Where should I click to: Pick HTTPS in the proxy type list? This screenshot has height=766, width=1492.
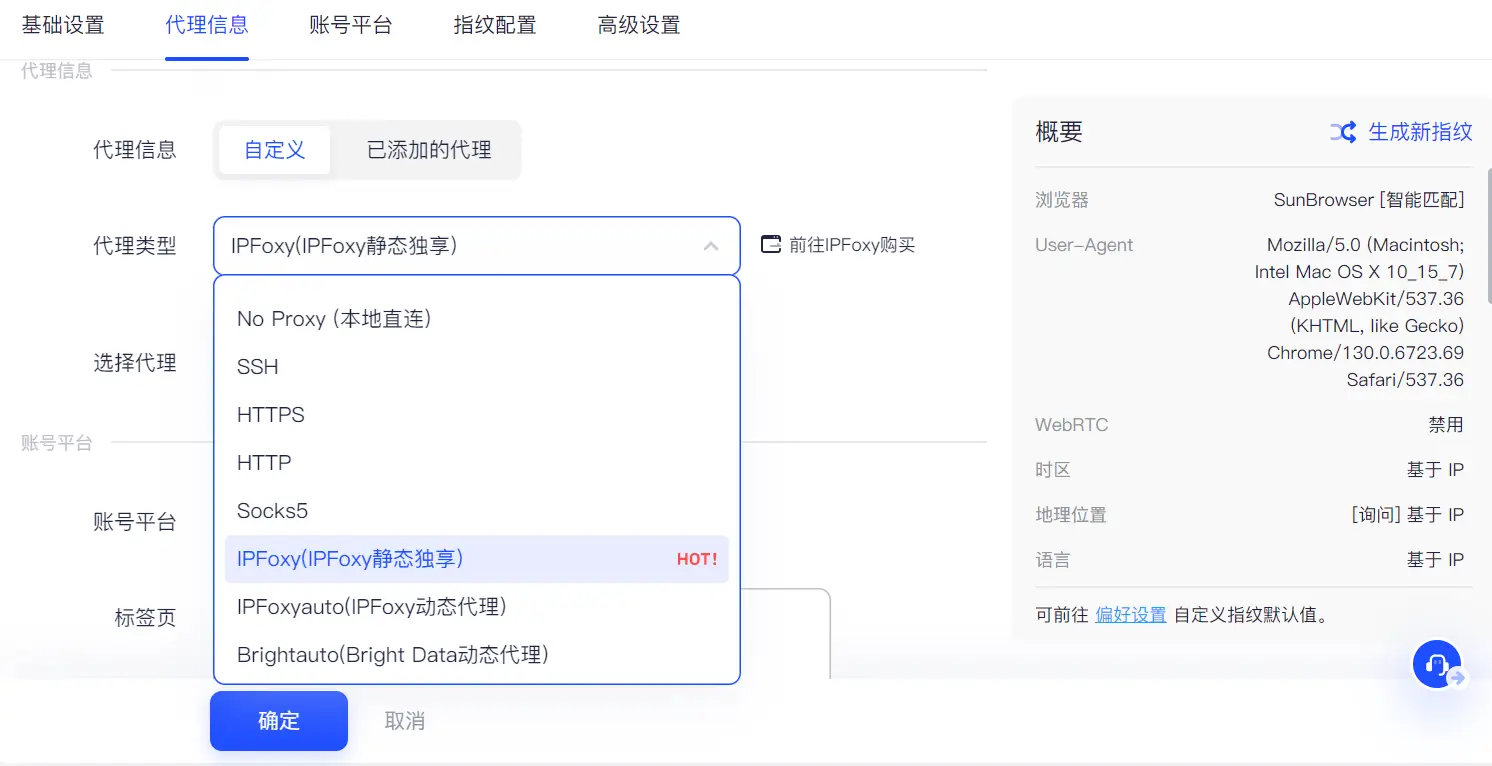pyautogui.click(x=271, y=415)
